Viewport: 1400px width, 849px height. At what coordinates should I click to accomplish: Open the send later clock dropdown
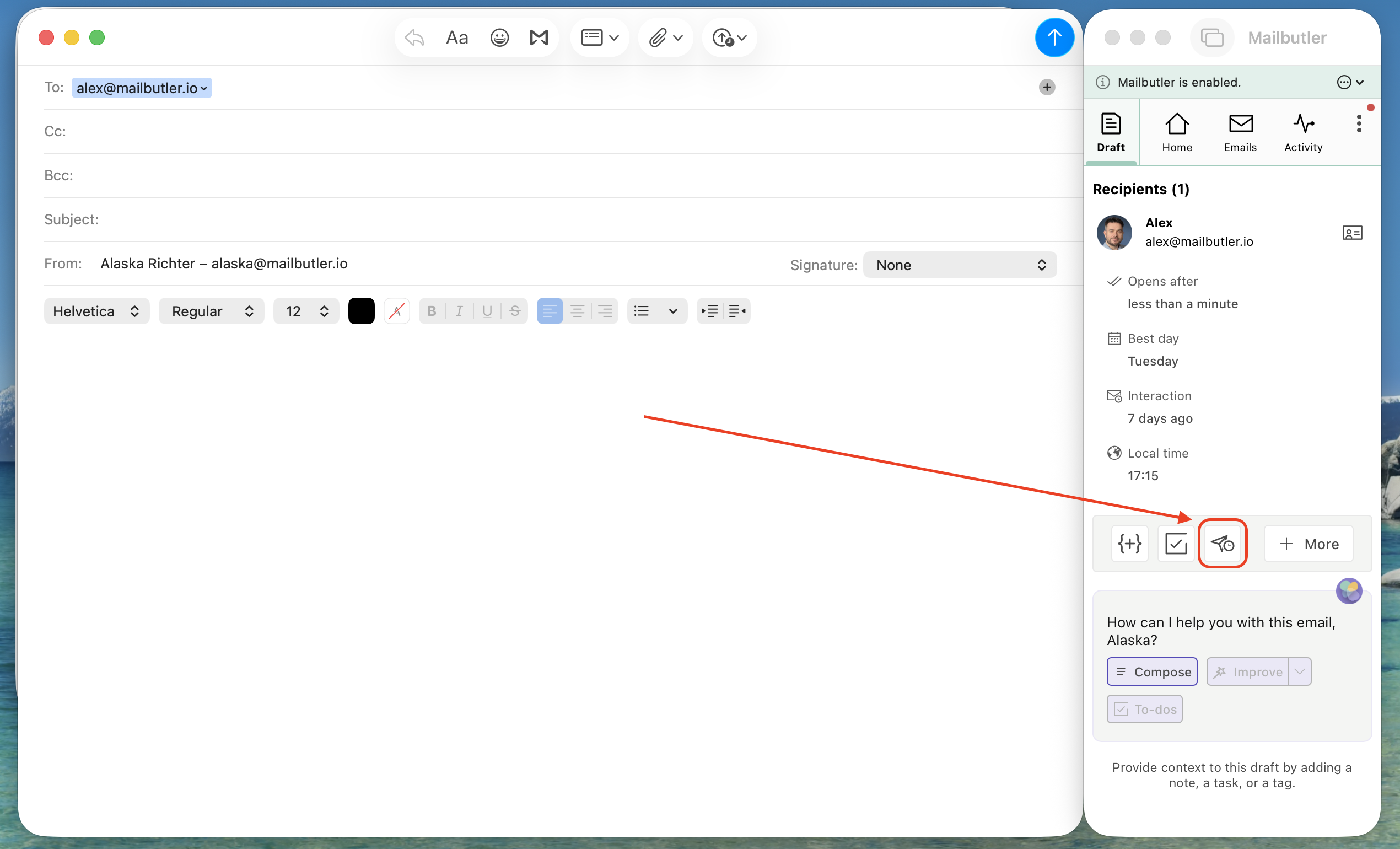(729, 37)
